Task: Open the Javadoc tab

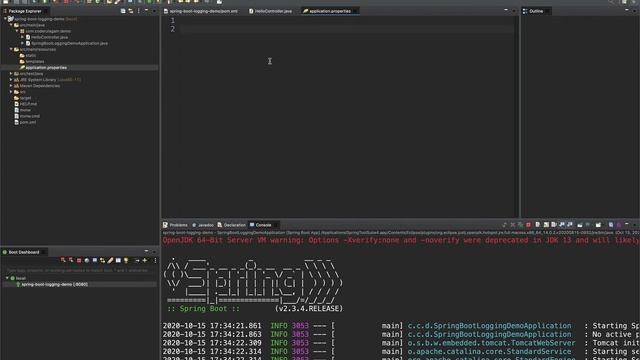Action: [x=203, y=225]
